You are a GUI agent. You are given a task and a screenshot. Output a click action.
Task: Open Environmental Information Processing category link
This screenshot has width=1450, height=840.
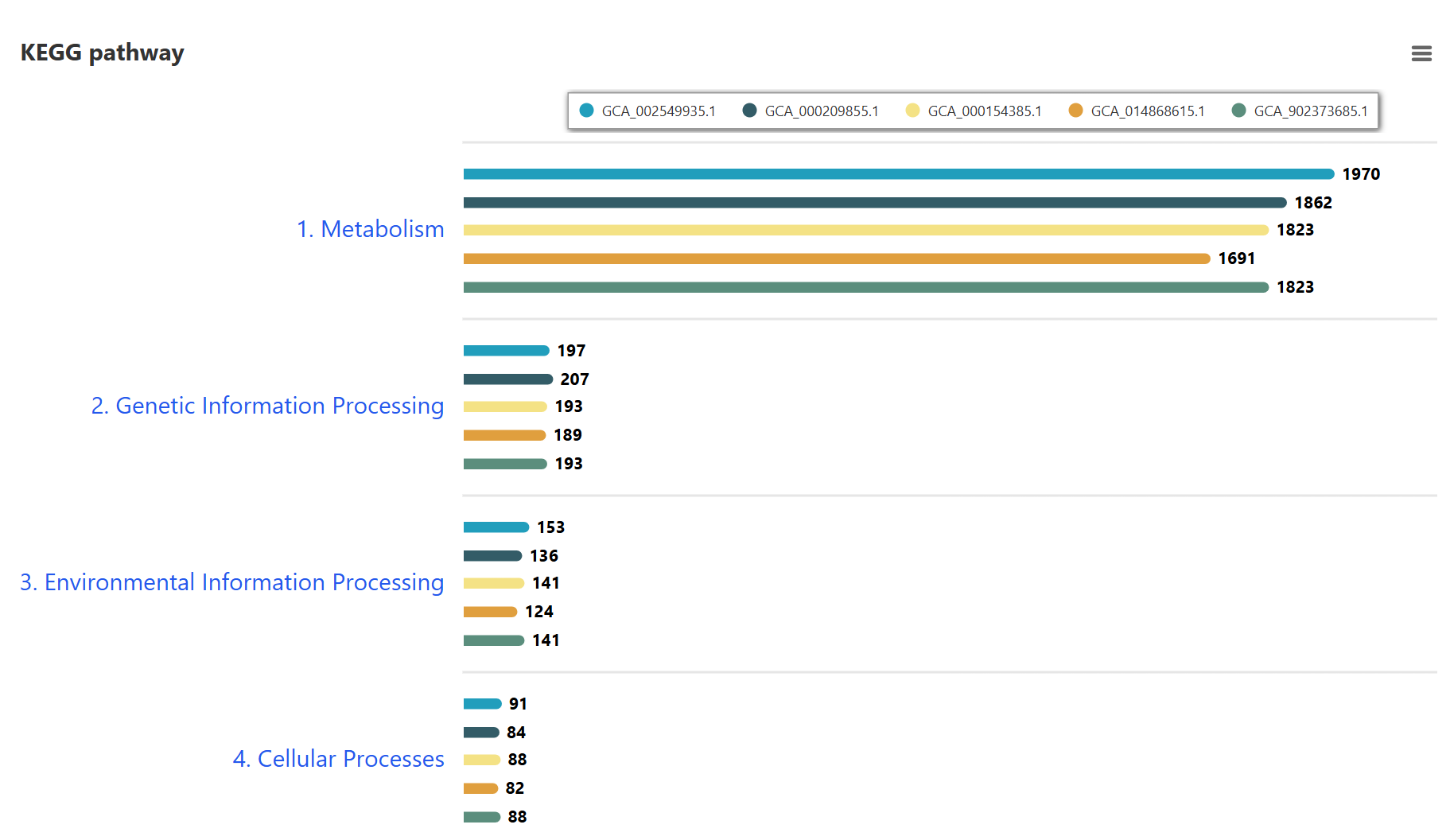tap(231, 582)
